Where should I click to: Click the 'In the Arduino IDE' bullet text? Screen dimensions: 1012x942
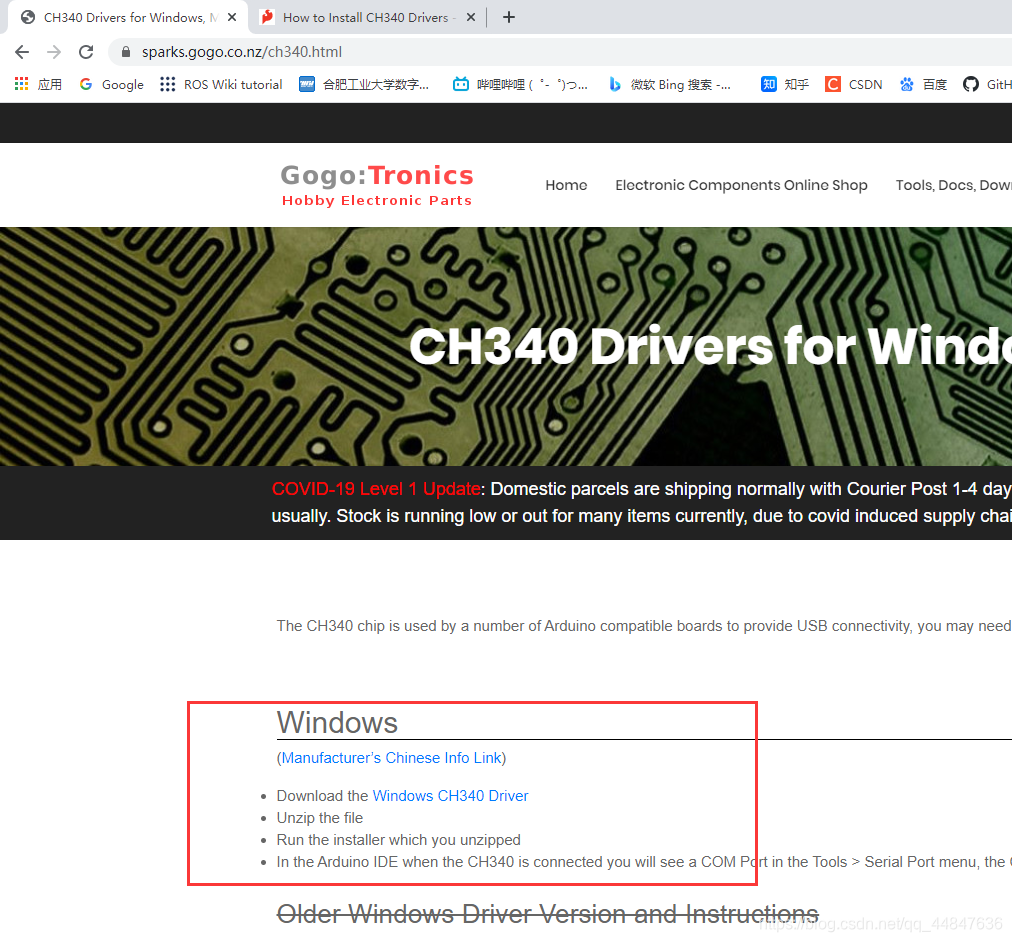[x=643, y=861]
